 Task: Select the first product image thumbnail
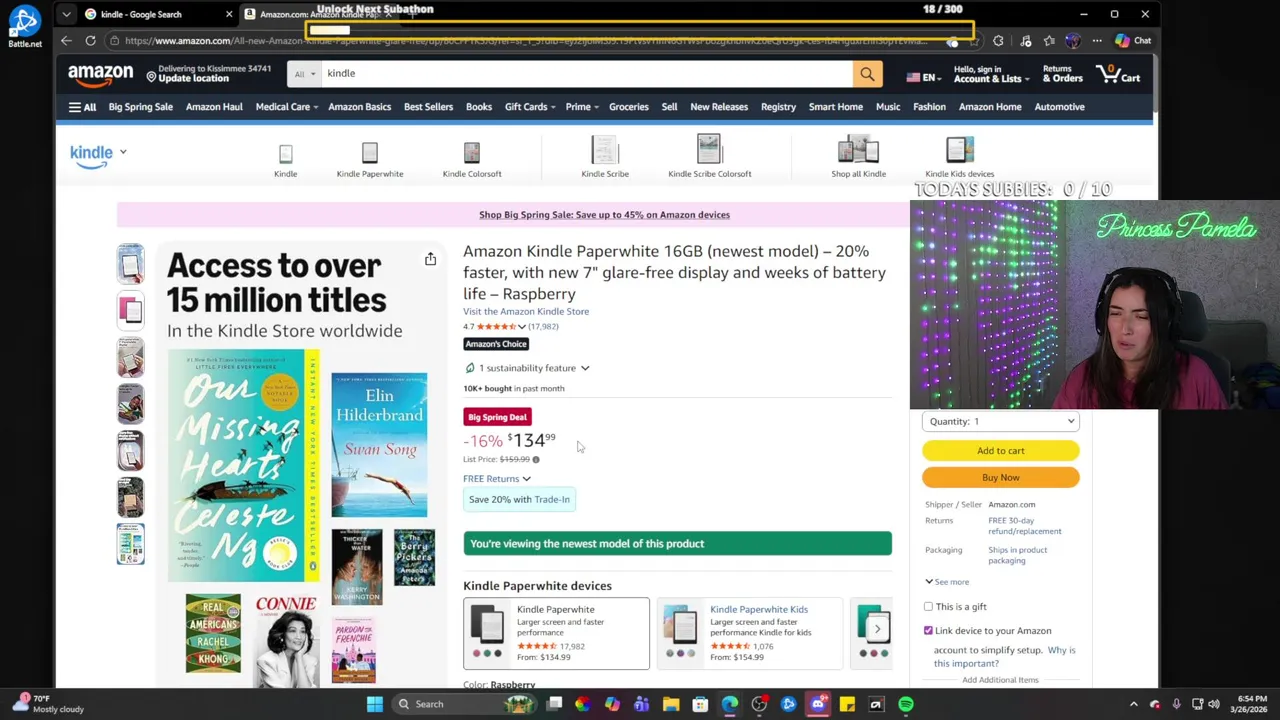130,264
